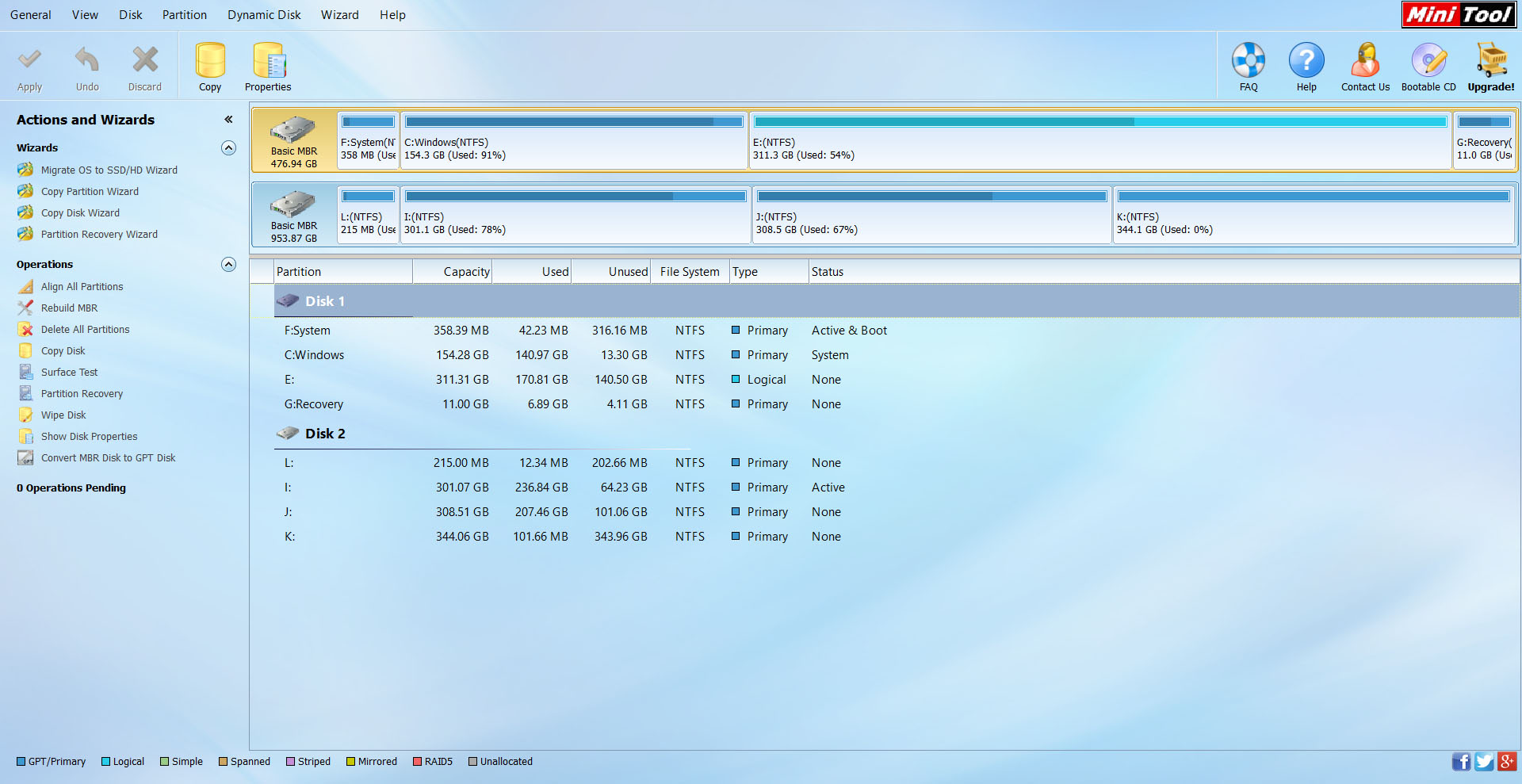Open the Wizard menu
The height and width of the screenshot is (784, 1522).
click(x=340, y=14)
